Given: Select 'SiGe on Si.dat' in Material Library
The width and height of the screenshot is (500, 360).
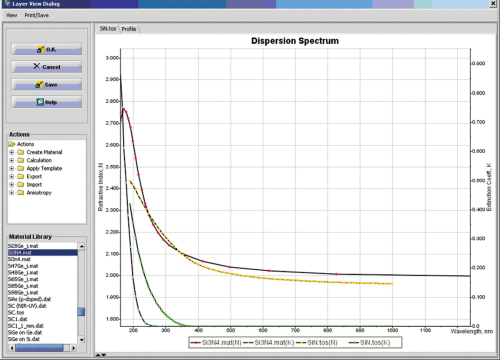Looking at the screenshot, I should (24, 339).
